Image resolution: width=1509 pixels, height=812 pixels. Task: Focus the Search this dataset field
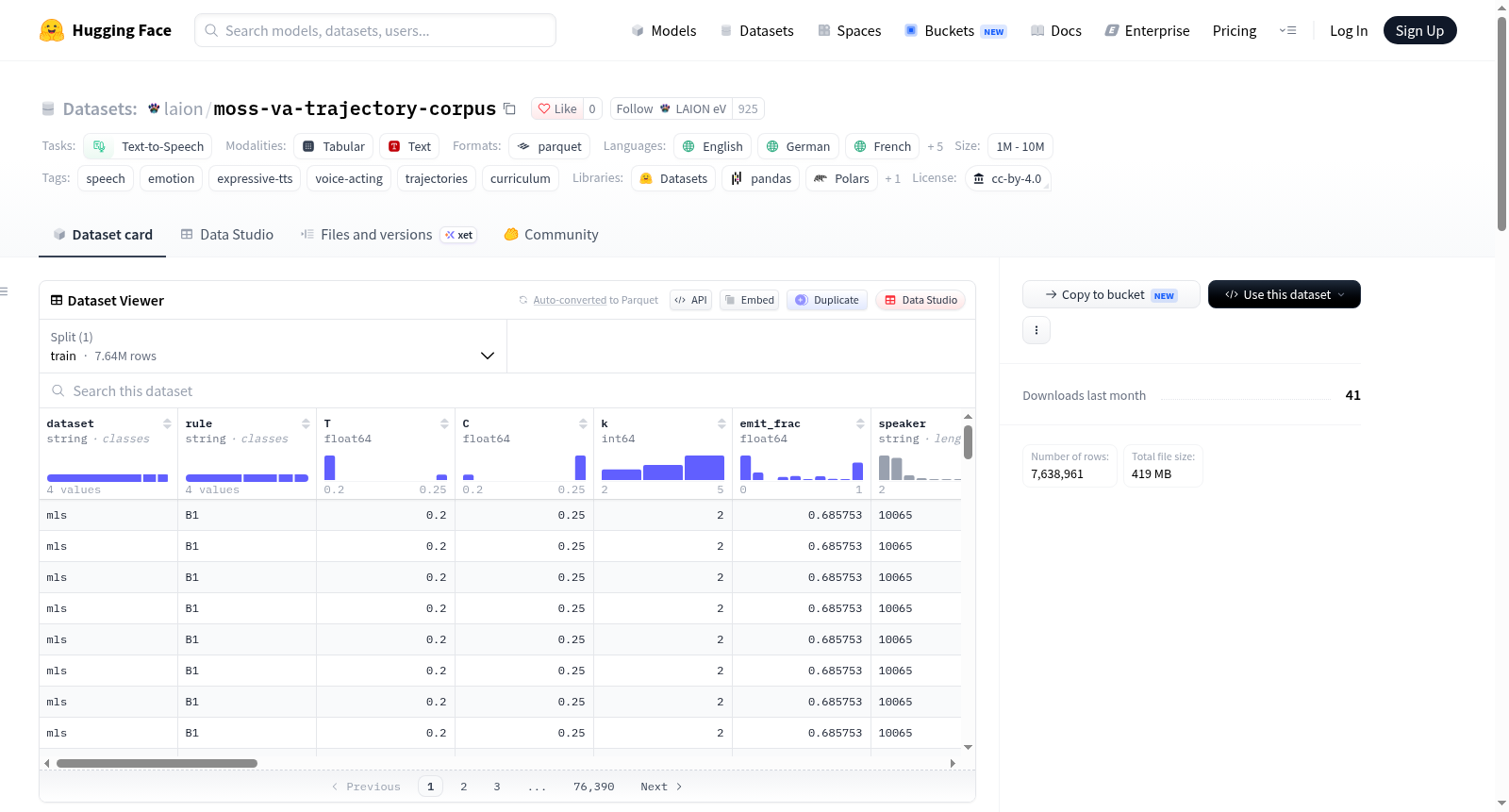point(507,390)
